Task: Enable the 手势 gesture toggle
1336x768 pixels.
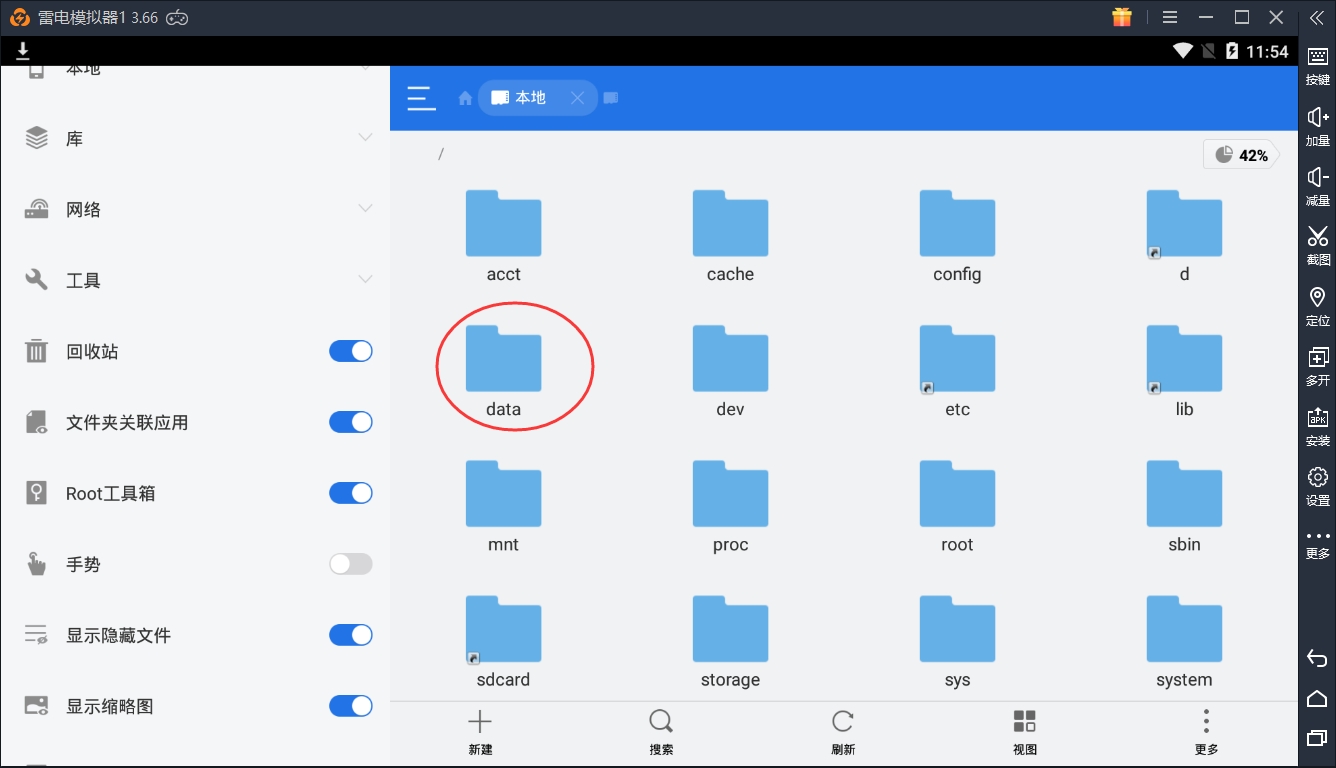Action: pos(351,564)
